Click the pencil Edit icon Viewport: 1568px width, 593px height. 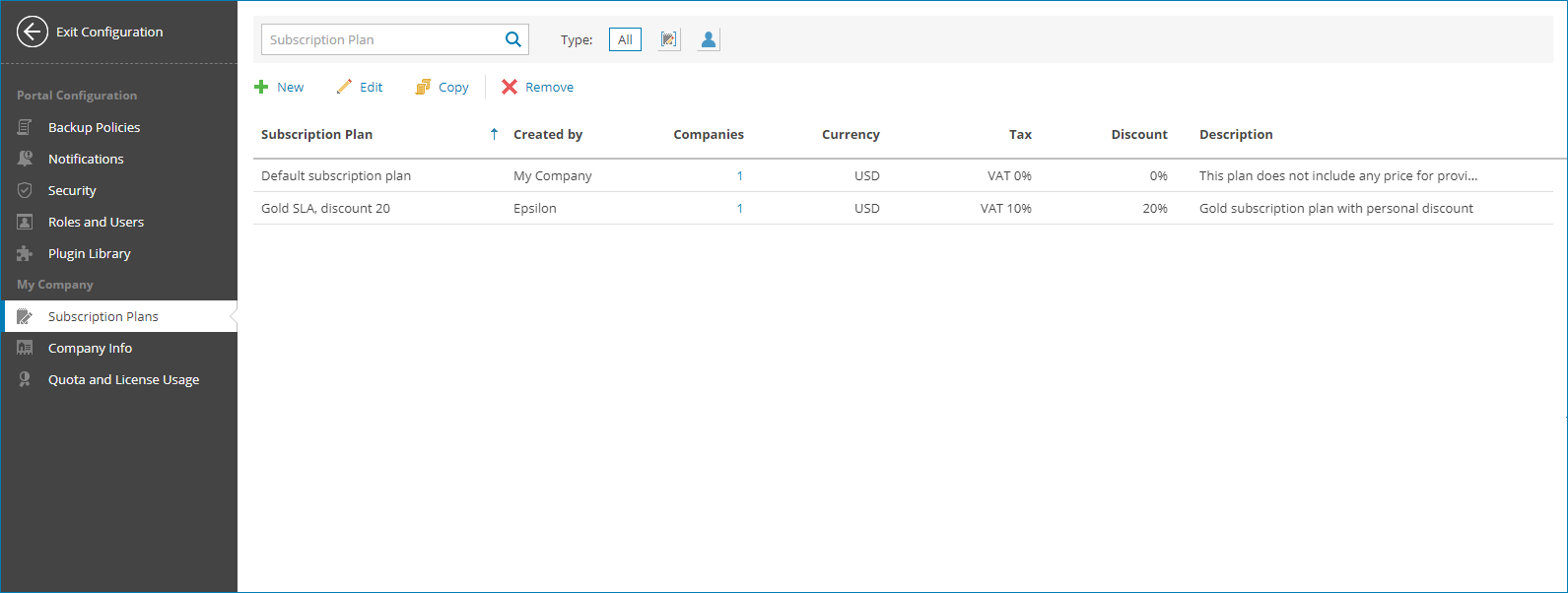(344, 87)
